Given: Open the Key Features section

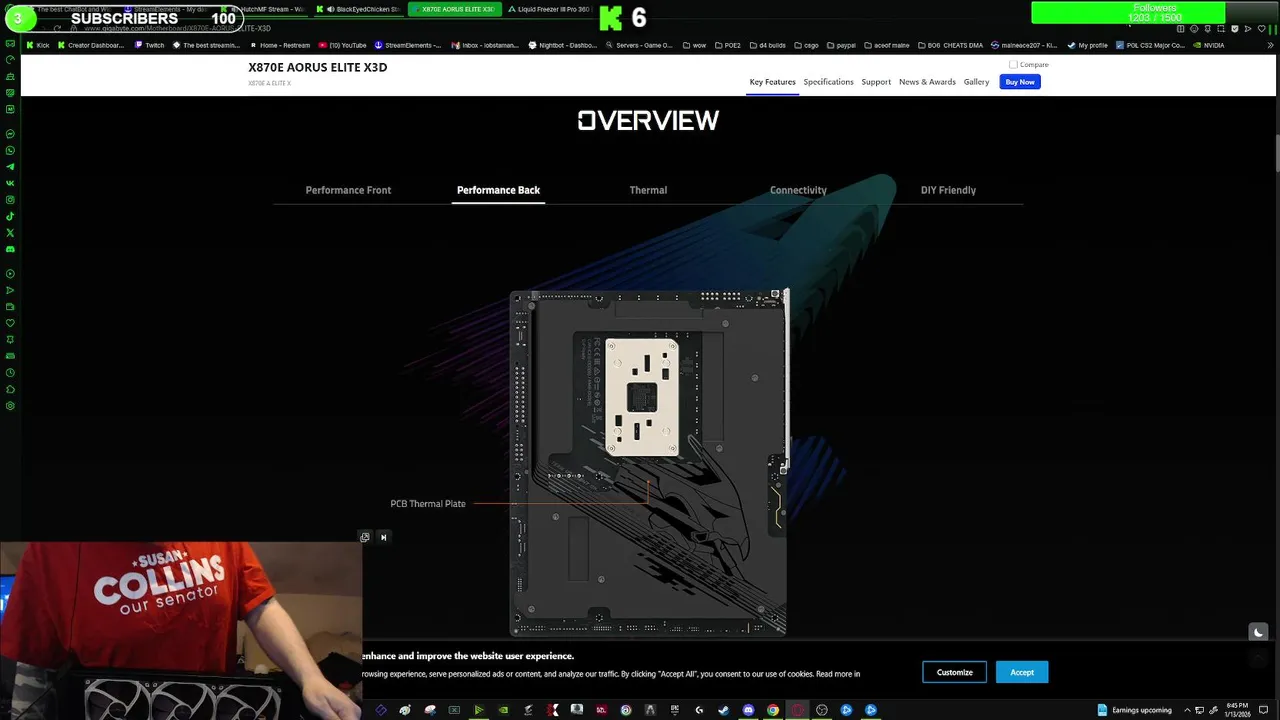Looking at the screenshot, I should [773, 82].
